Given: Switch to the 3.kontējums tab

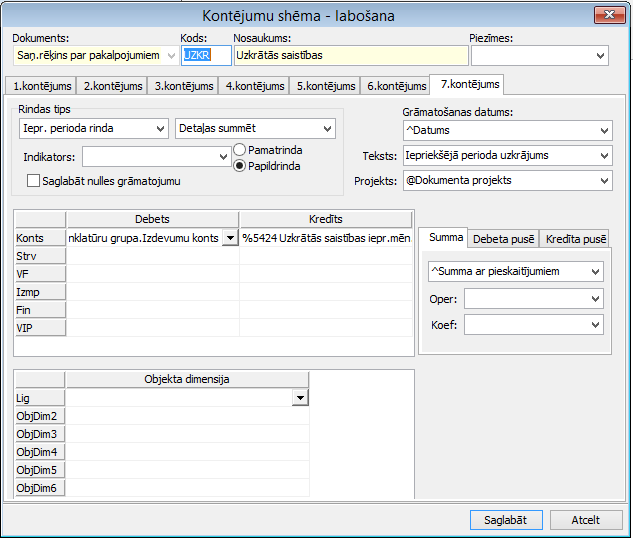Looking at the screenshot, I should (183, 86).
